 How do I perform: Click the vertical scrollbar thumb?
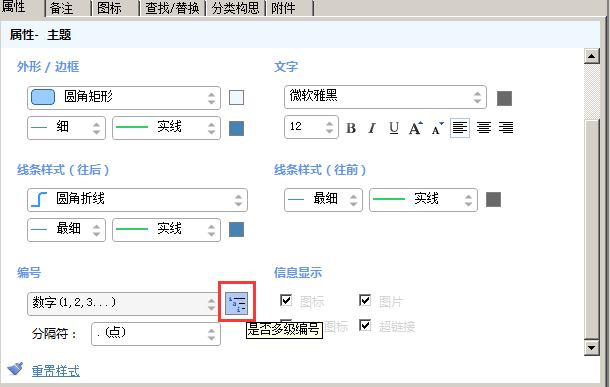click(x=591, y=229)
